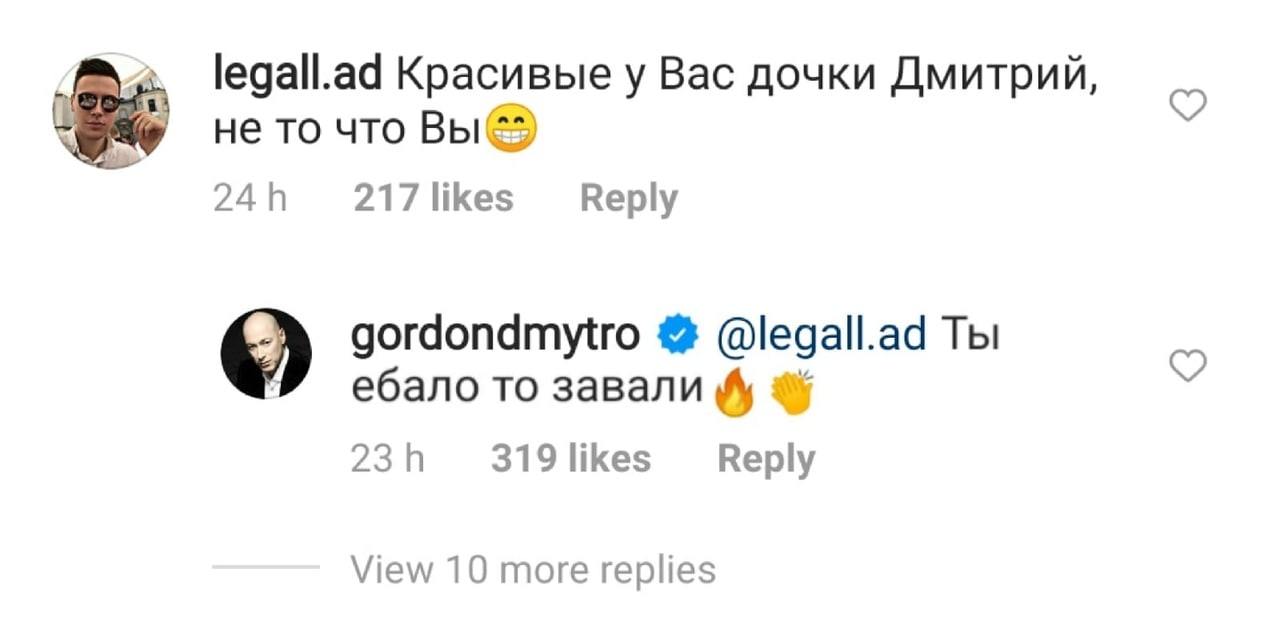
Task: Click the legall.ad username
Action: click(292, 76)
